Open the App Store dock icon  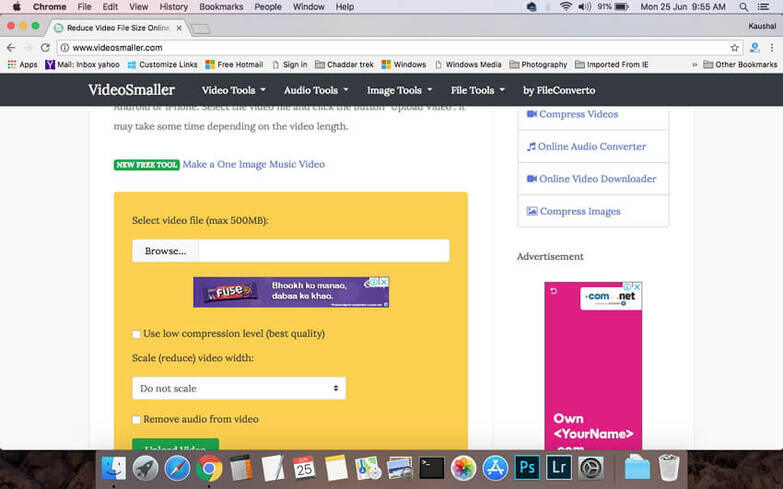point(495,469)
